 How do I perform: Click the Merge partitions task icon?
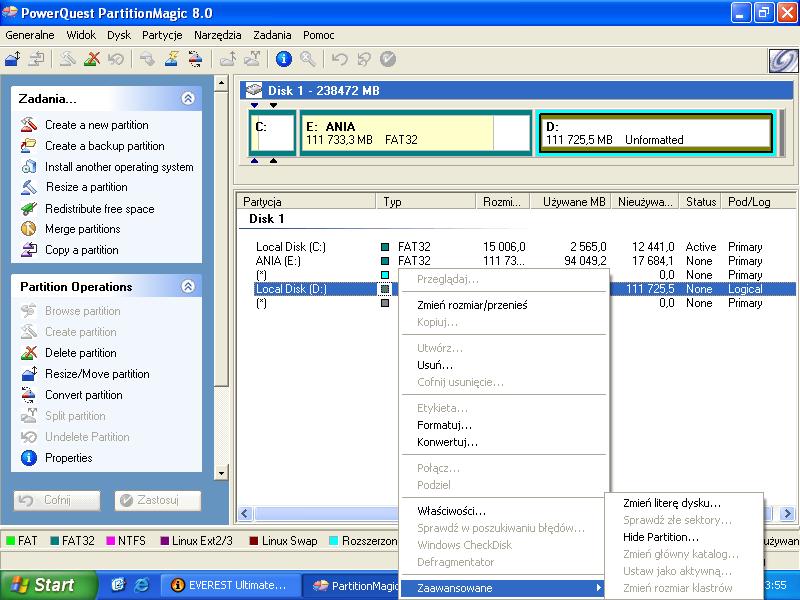click(x=29, y=229)
